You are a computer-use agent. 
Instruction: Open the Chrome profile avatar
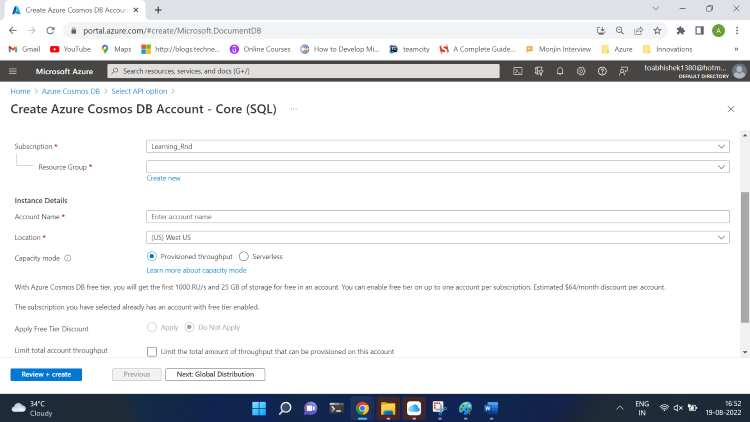(718, 31)
